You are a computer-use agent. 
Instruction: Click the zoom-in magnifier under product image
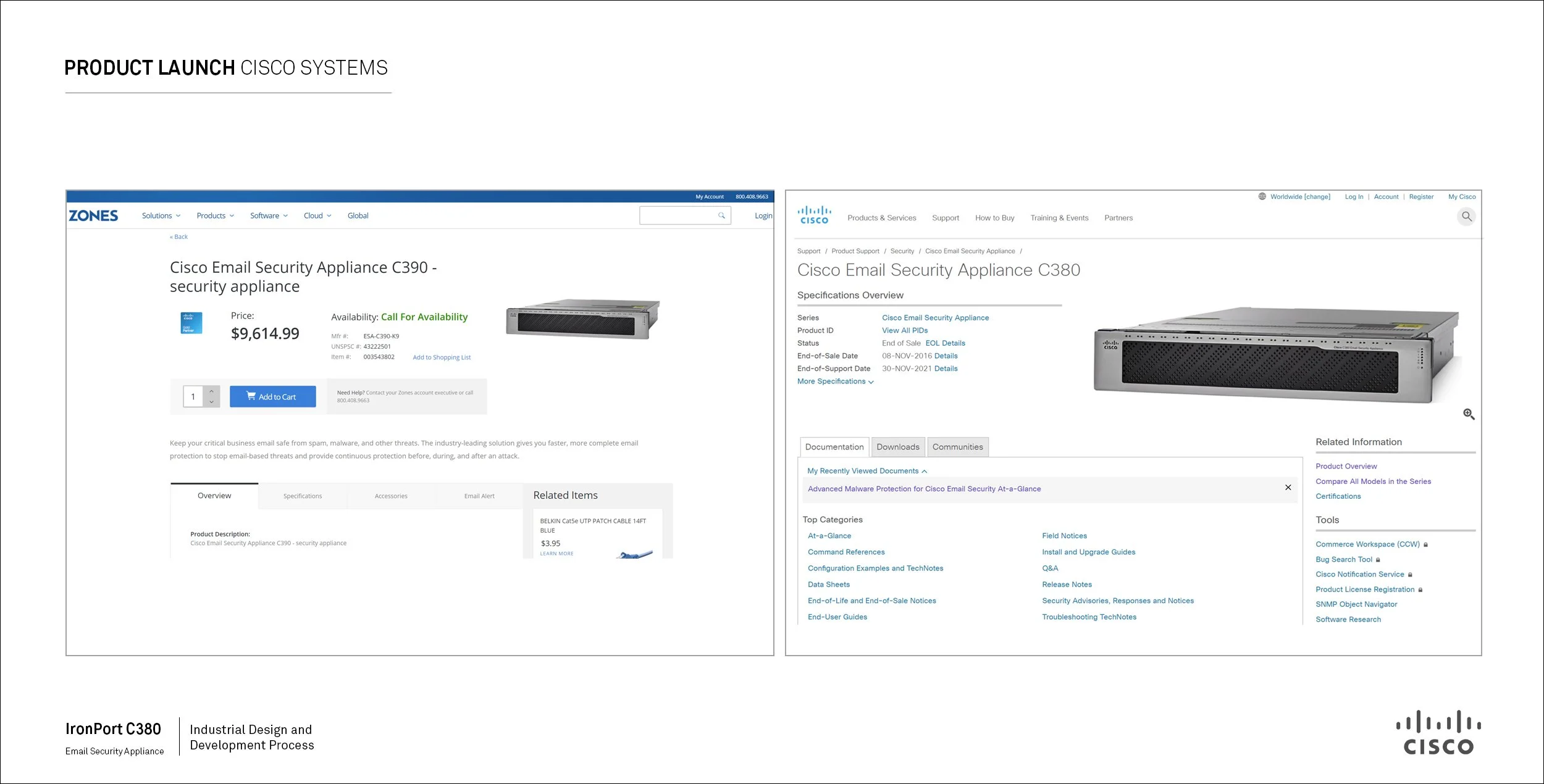pyautogui.click(x=1469, y=414)
